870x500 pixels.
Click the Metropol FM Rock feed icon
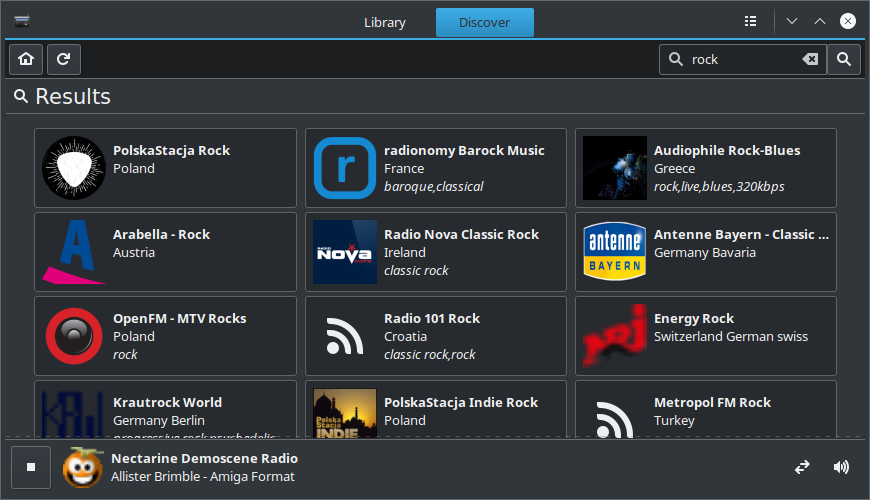point(615,420)
